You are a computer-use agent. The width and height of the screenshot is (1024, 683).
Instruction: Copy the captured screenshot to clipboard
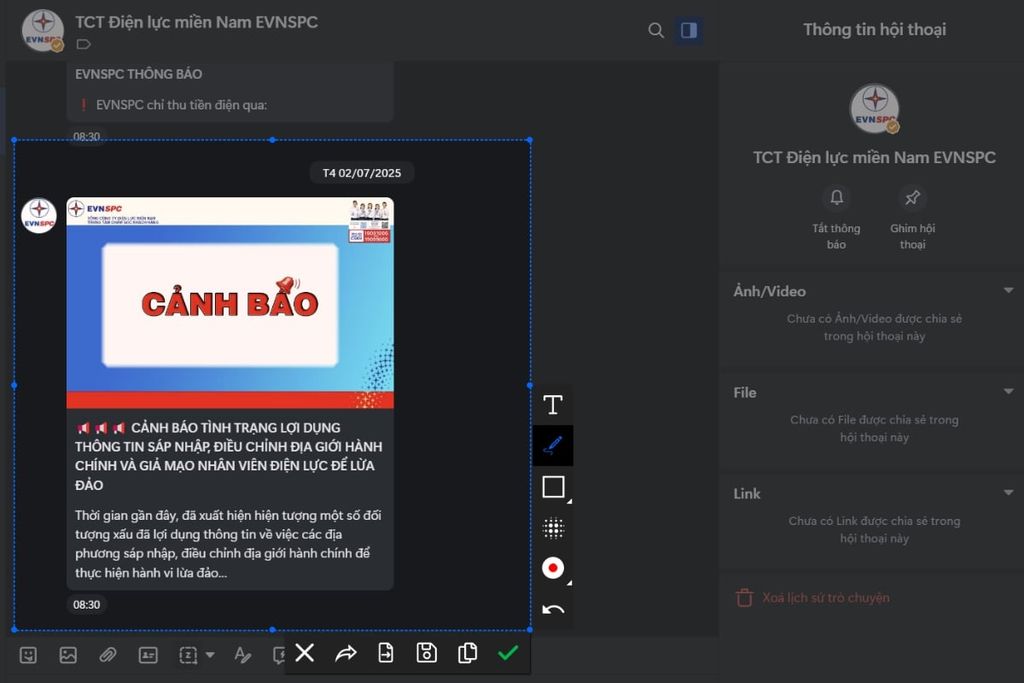468,653
